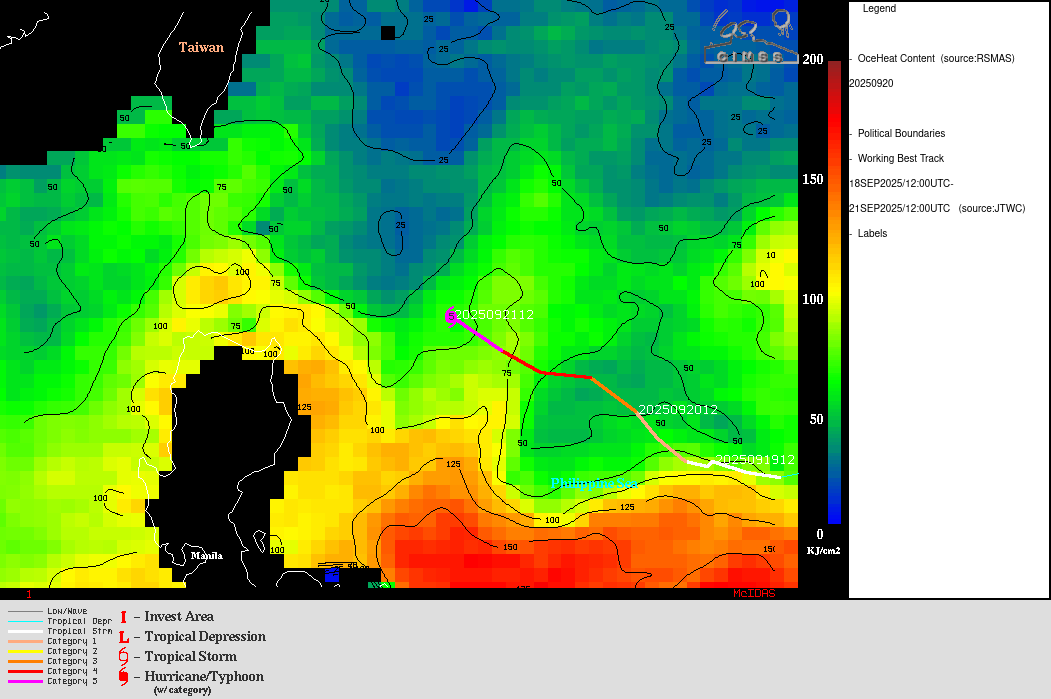Screen dimensions: 1051x699
Task: Click the CIMSS logo in the corner
Action: click(x=750, y=36)
